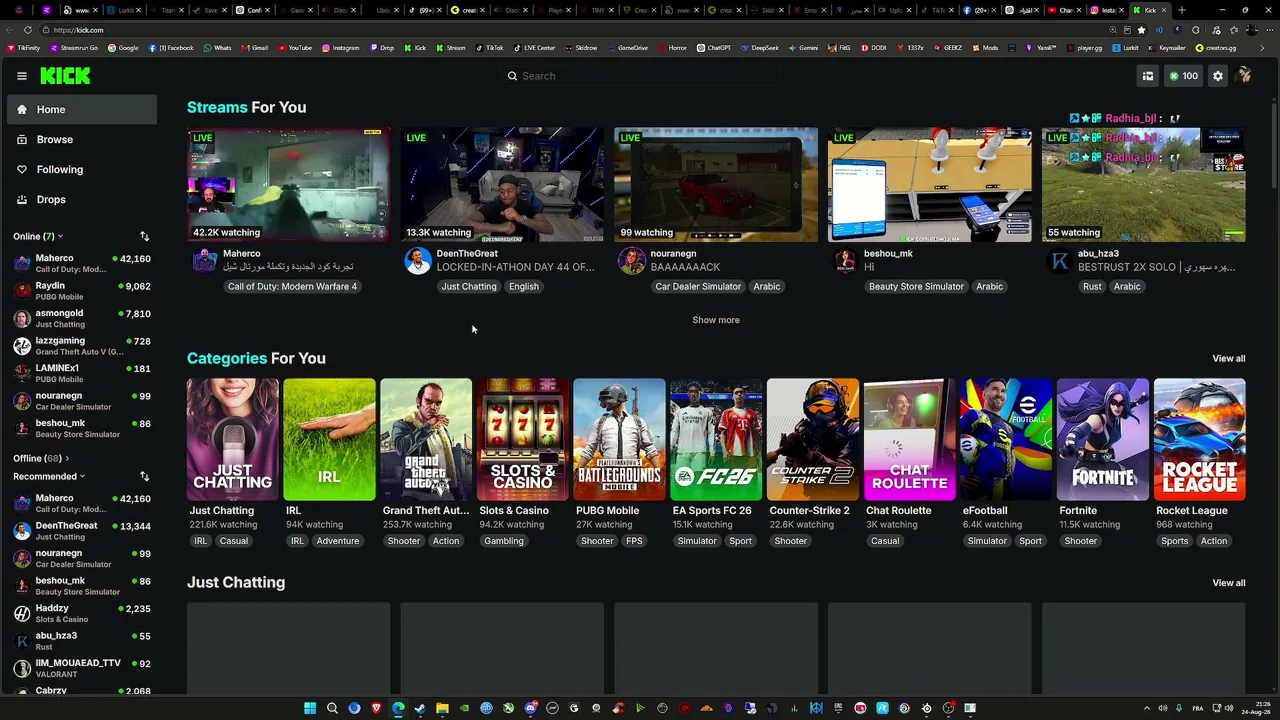
Task: Open LAMINEx1's channel in the sidebar
Action: coord(82,373)
